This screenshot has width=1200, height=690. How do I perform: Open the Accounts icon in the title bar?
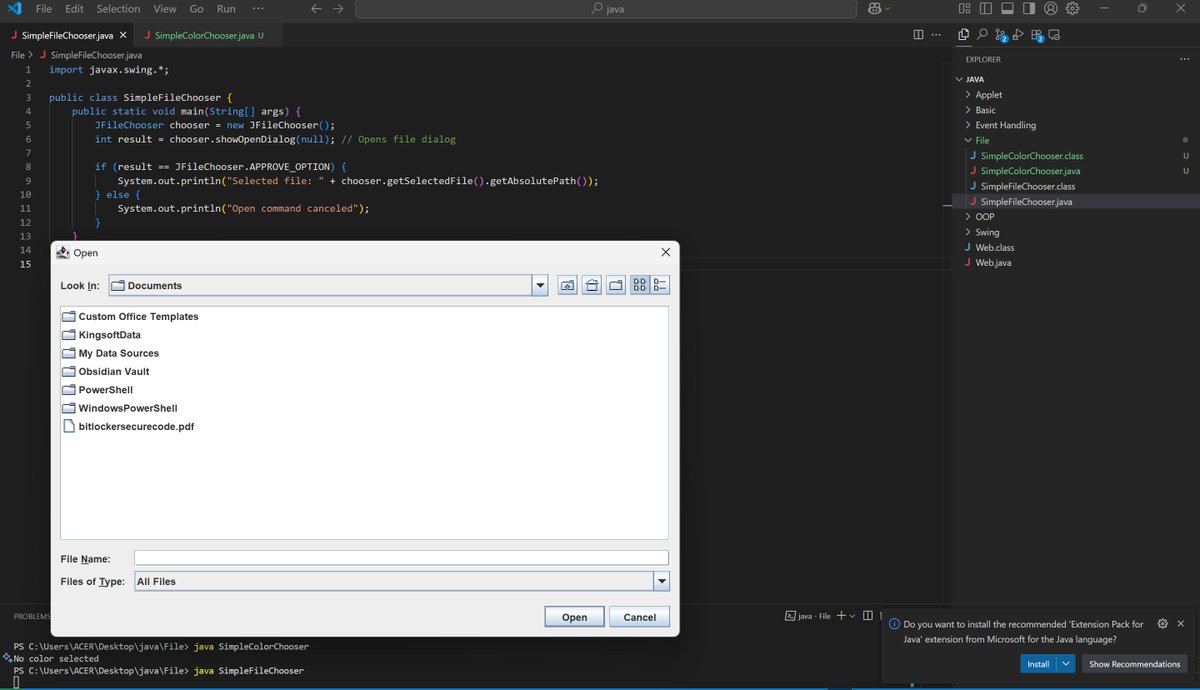[1051, 8]
